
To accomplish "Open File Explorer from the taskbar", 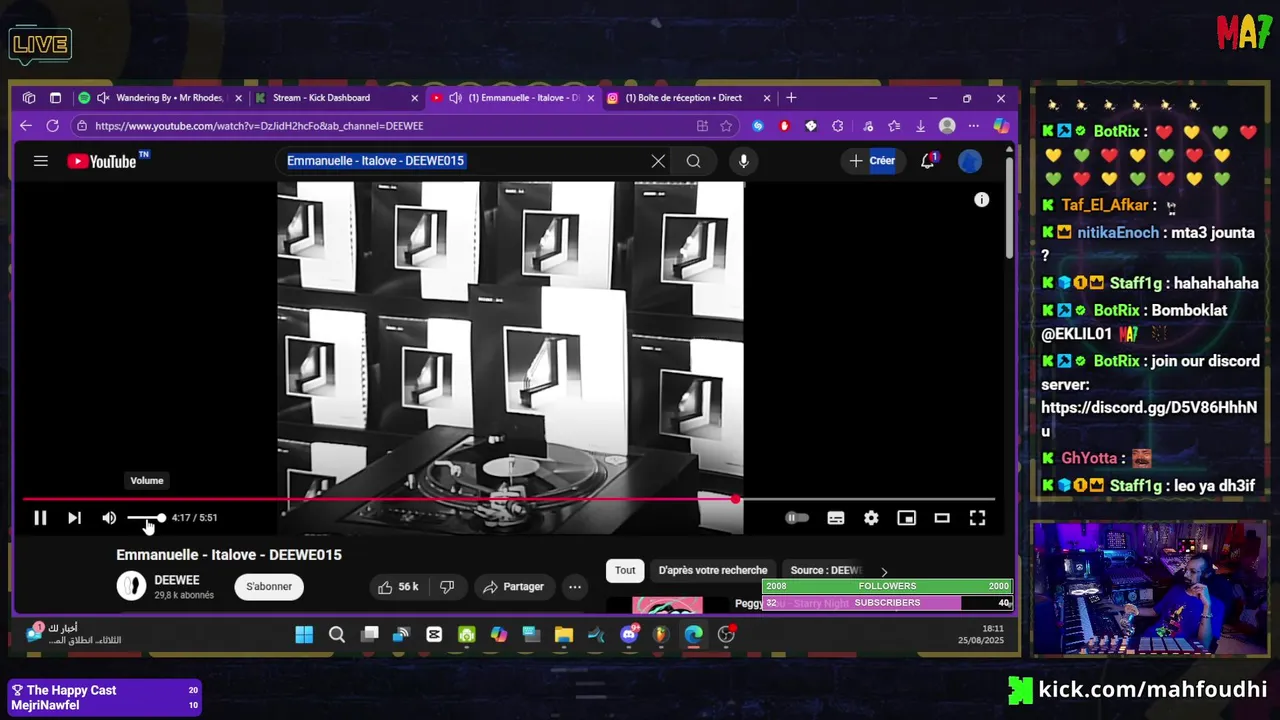I will click(x=564, y=635).
